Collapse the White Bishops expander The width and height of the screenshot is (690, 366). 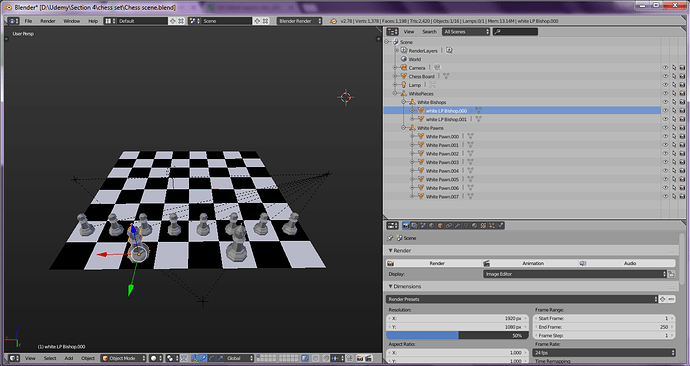coord(404,102)
